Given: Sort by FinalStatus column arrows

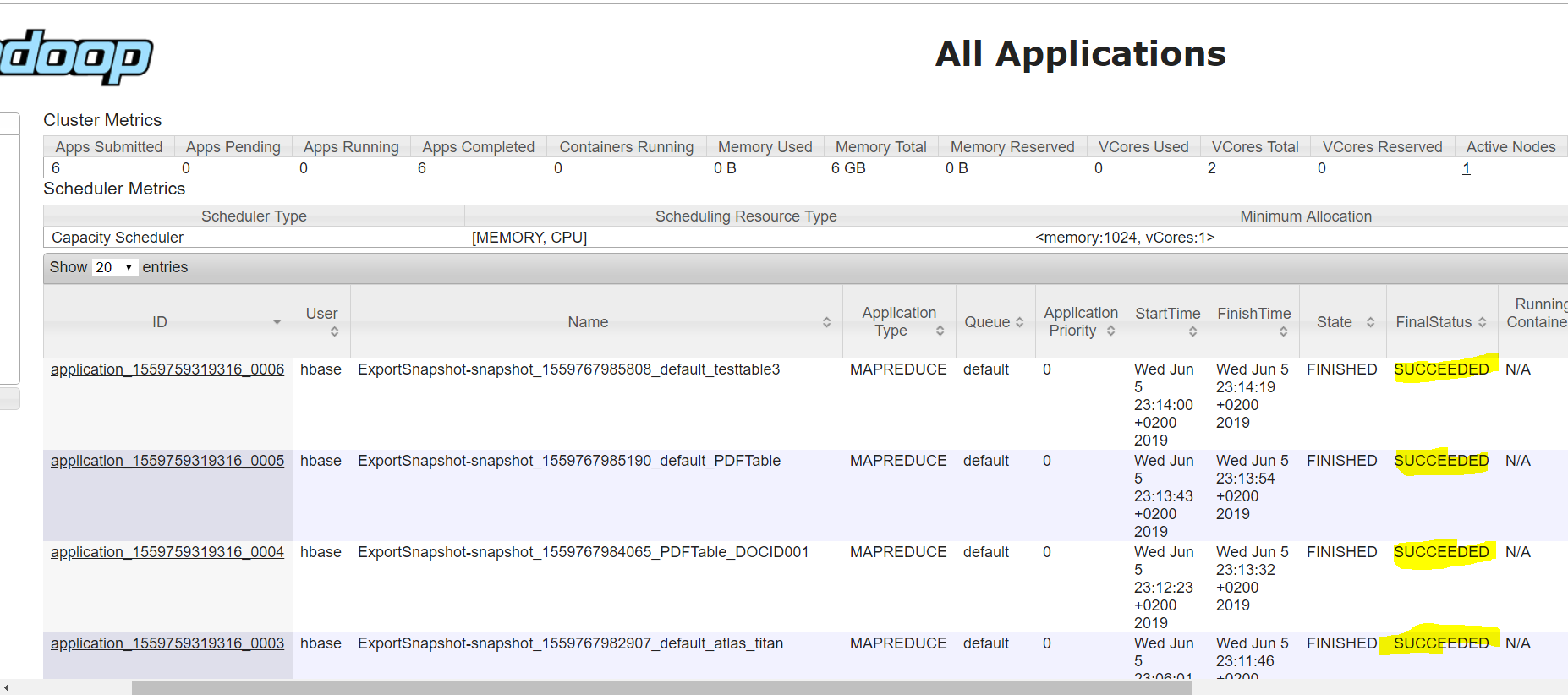Looking at the screenshot, I should click(x=1482, y=322).
